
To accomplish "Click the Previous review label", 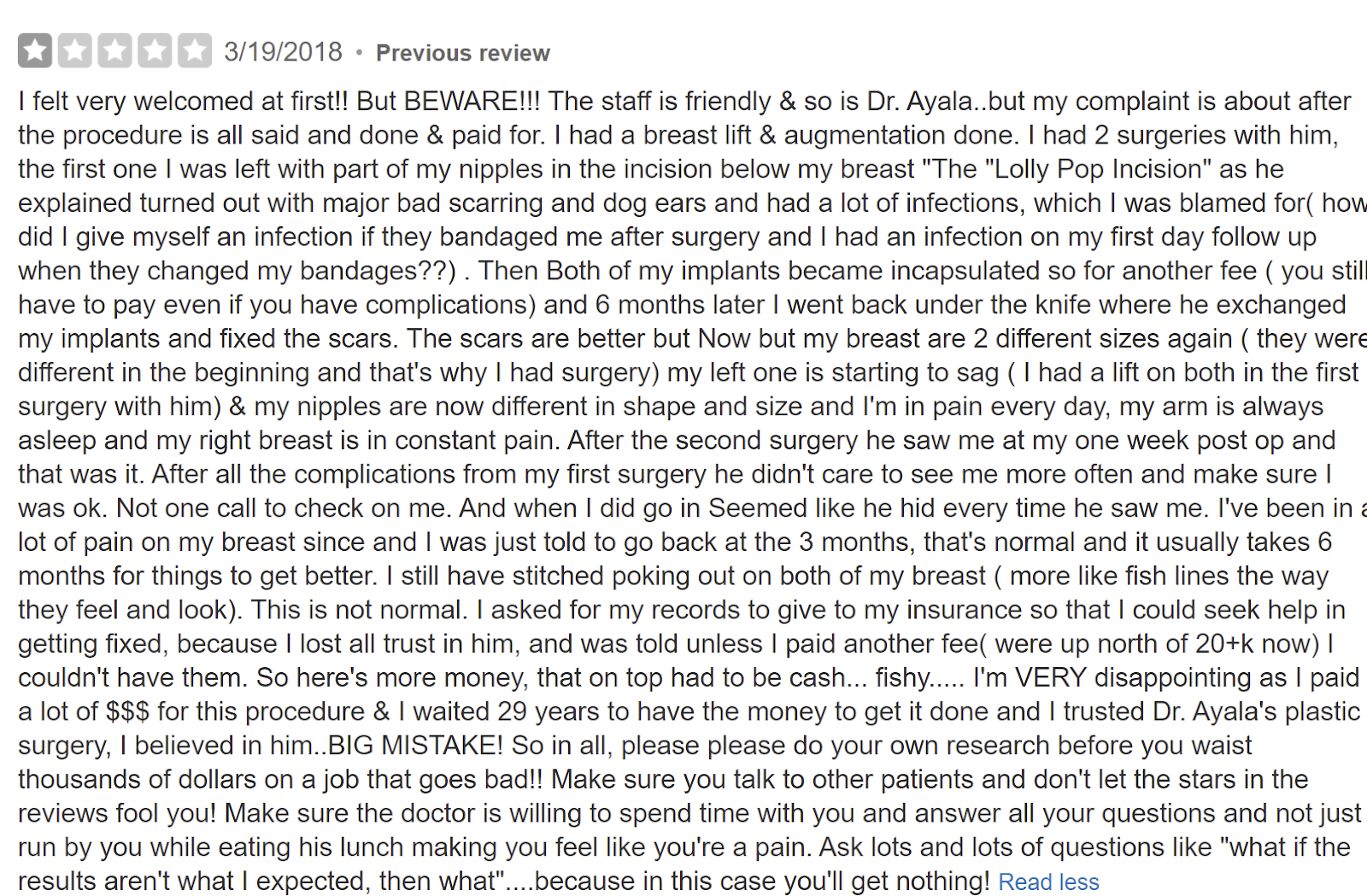I will [463, 53].
